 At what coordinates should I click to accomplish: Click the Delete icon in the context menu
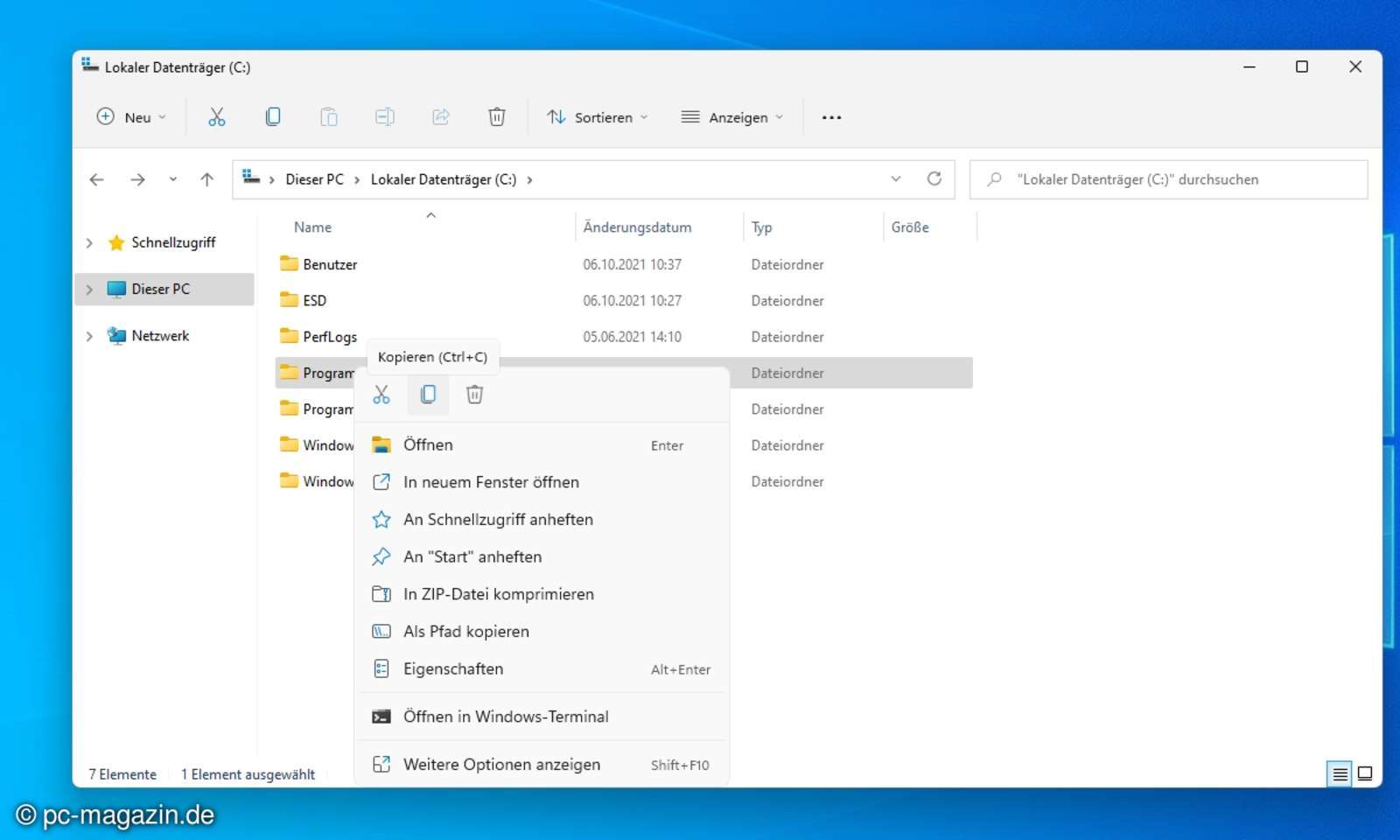(474, 394)
